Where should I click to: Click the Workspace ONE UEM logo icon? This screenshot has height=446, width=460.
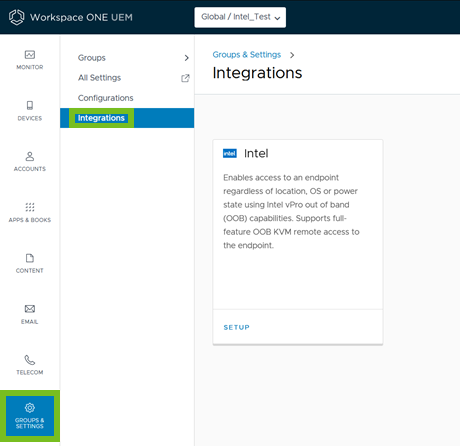(16, 17)
